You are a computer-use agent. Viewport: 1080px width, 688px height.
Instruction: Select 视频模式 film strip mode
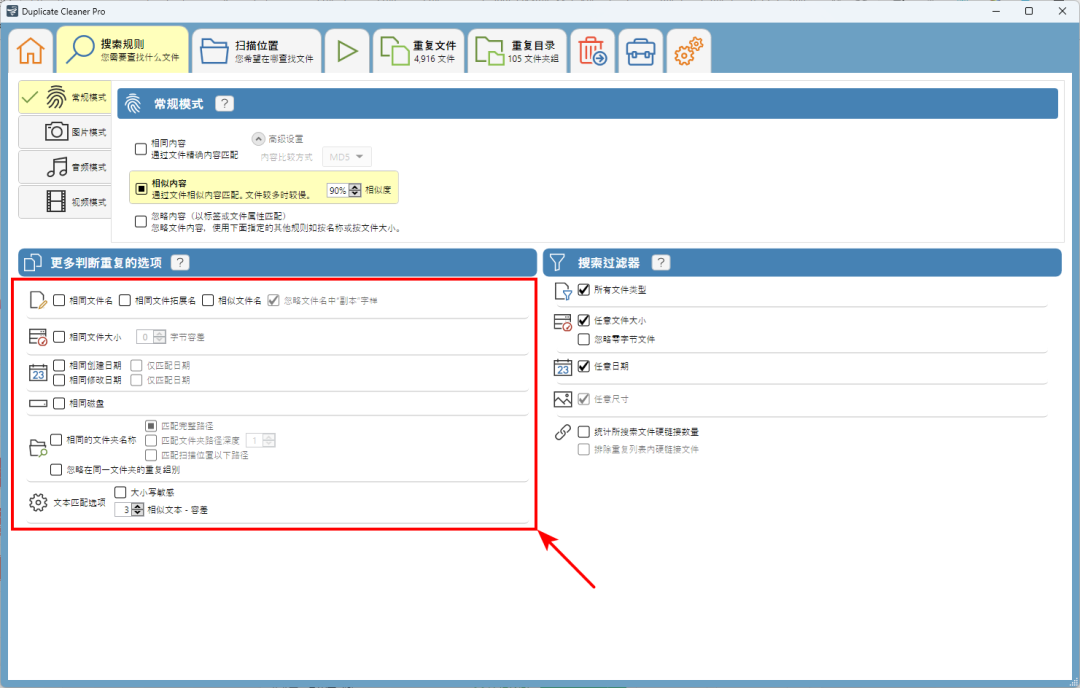(65, 202)
